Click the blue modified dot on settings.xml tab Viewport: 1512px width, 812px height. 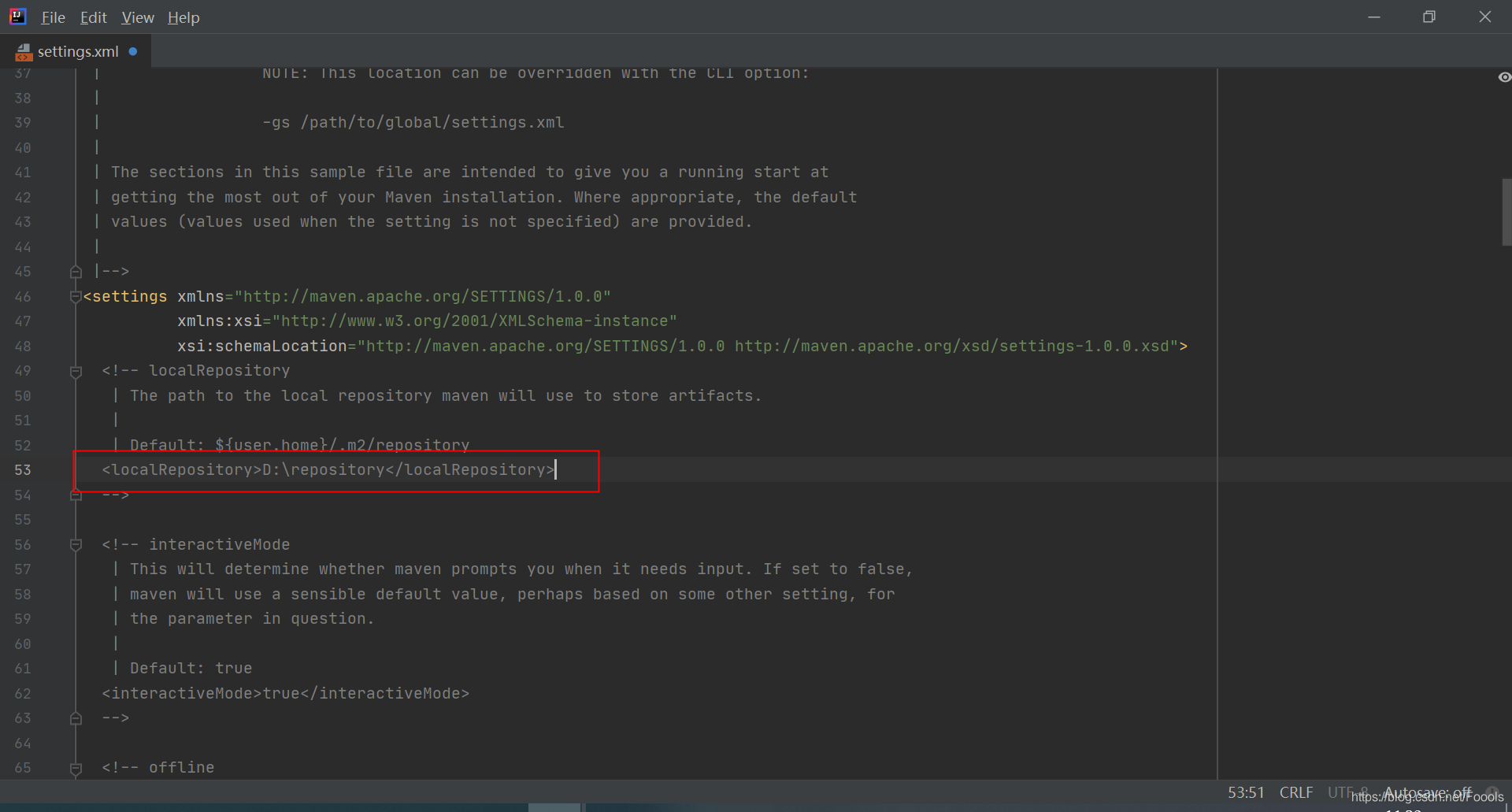pyautogui.click(x=133, y=51)
